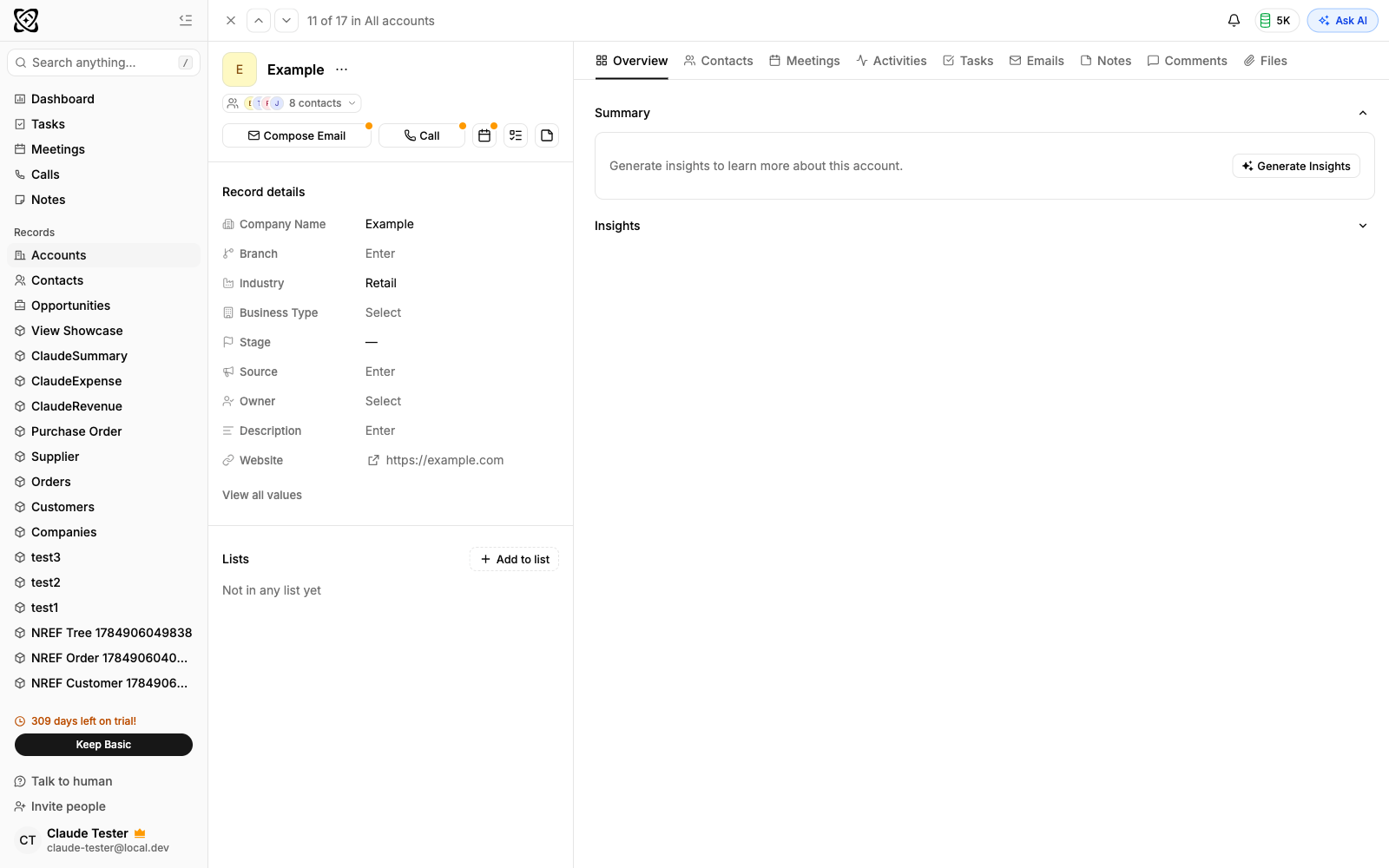Open the Business Type select field
This screenshot has width=1389, height=868.
(x=383, y=312)
